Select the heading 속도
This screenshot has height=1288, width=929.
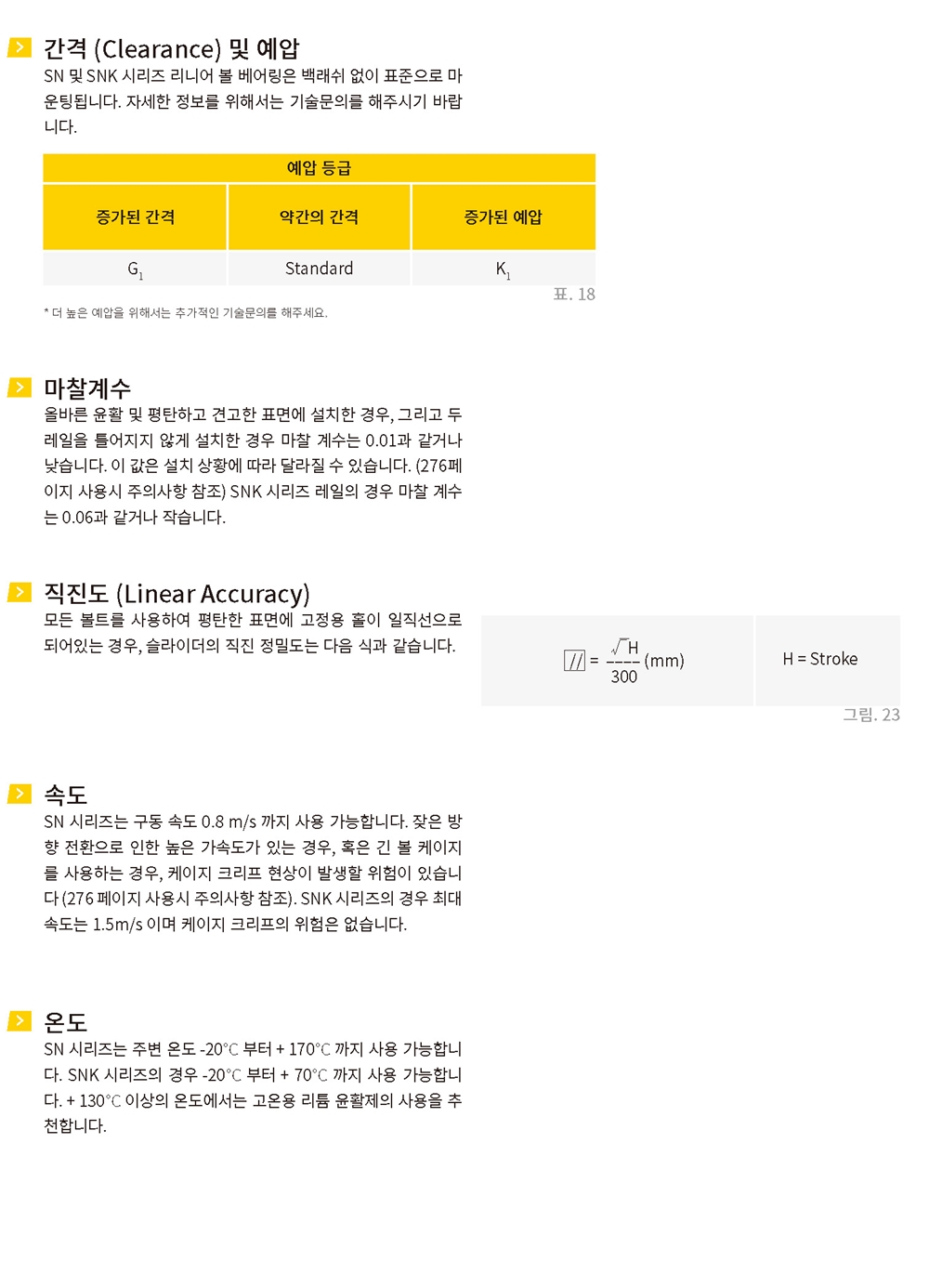tap(65, 795)
